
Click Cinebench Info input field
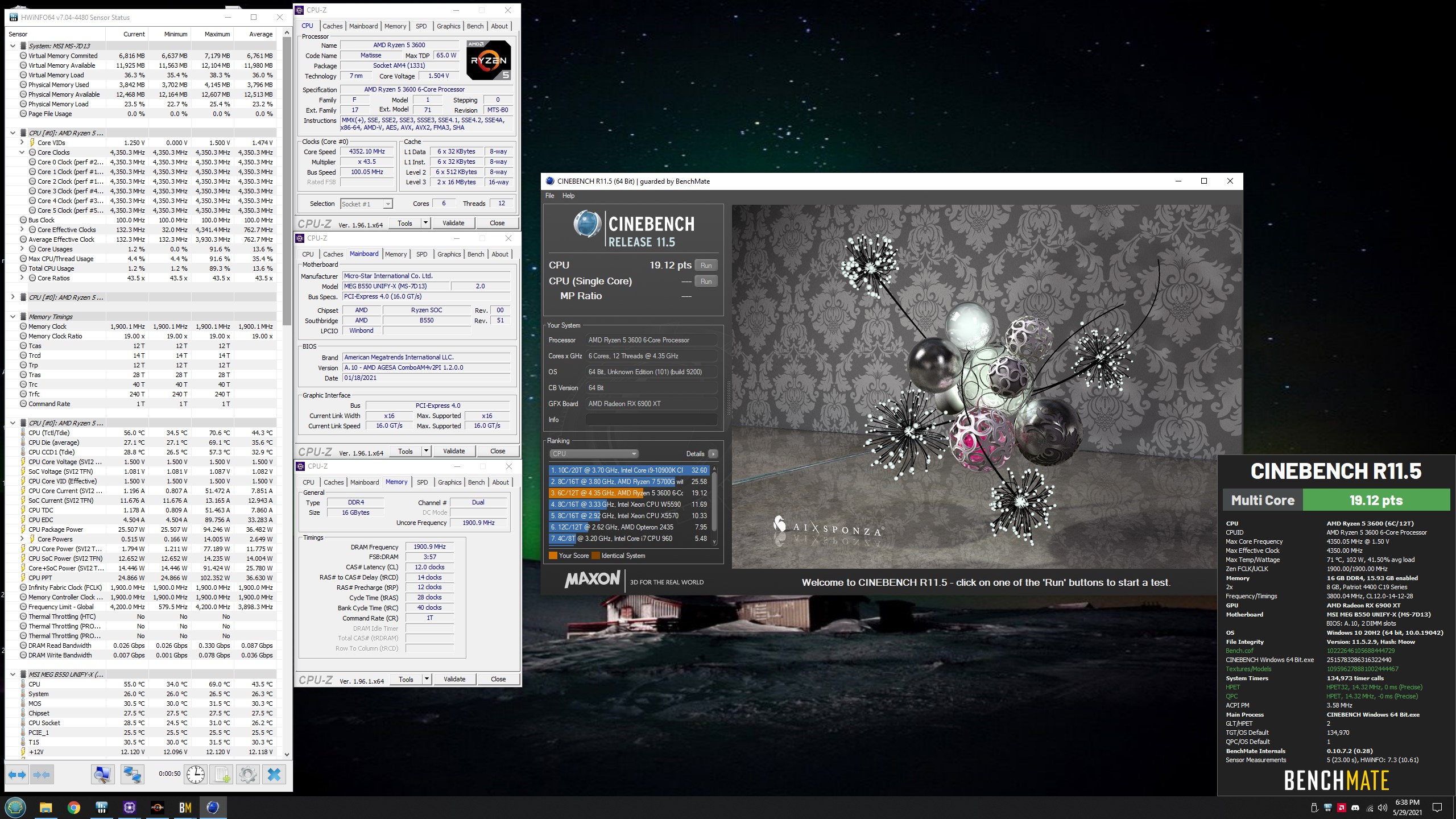coord(651,420)
